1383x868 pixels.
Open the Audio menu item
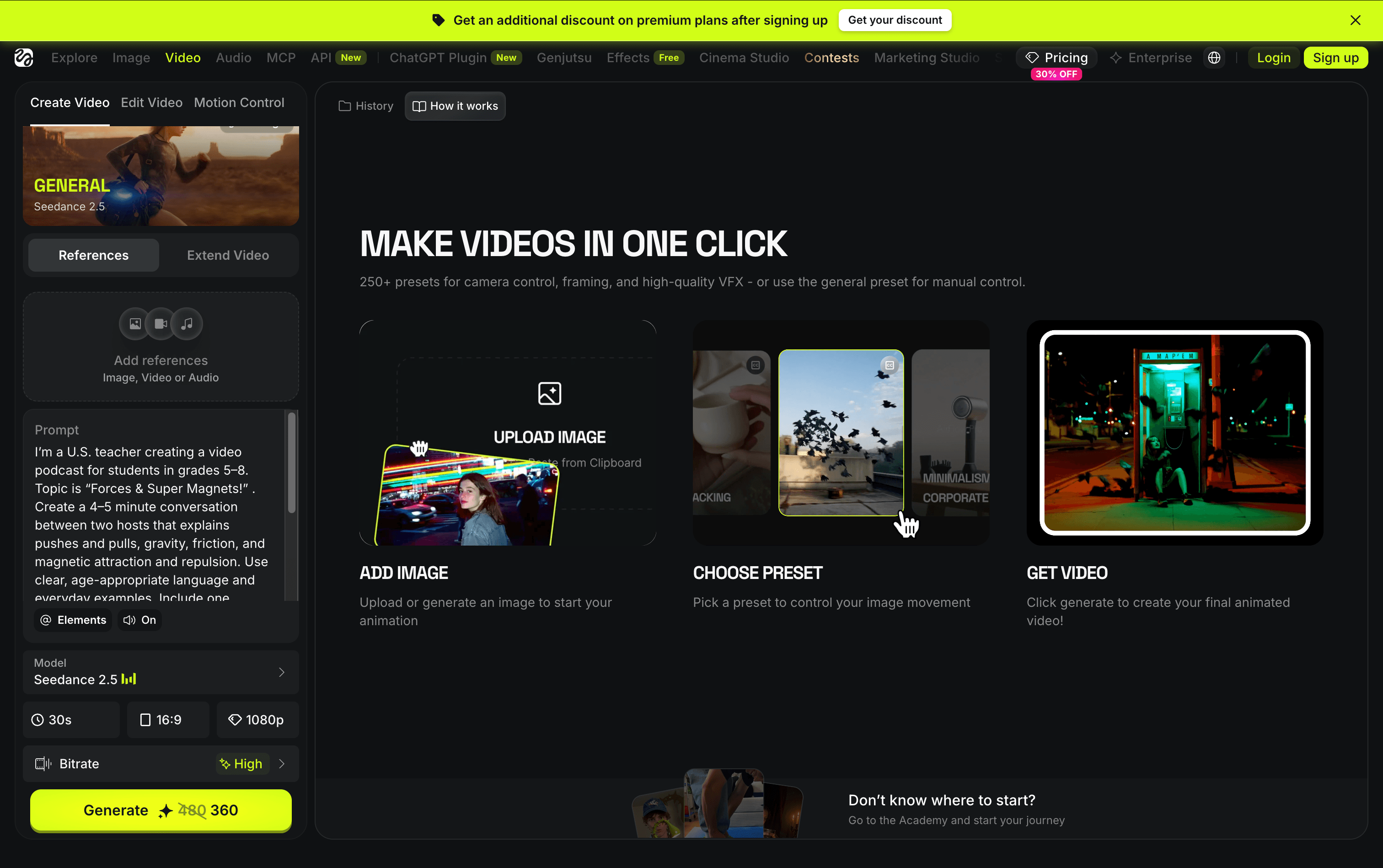234,58
